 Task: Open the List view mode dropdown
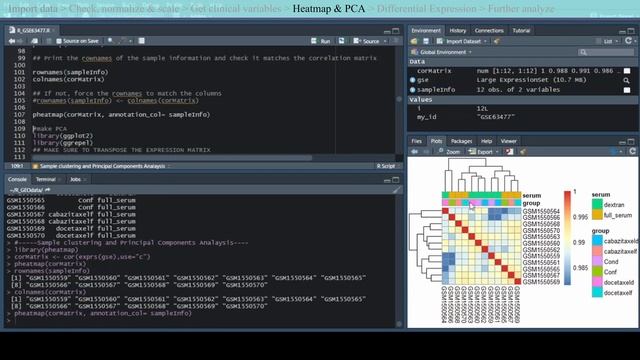pyautogui.click(x=607, y=41)
